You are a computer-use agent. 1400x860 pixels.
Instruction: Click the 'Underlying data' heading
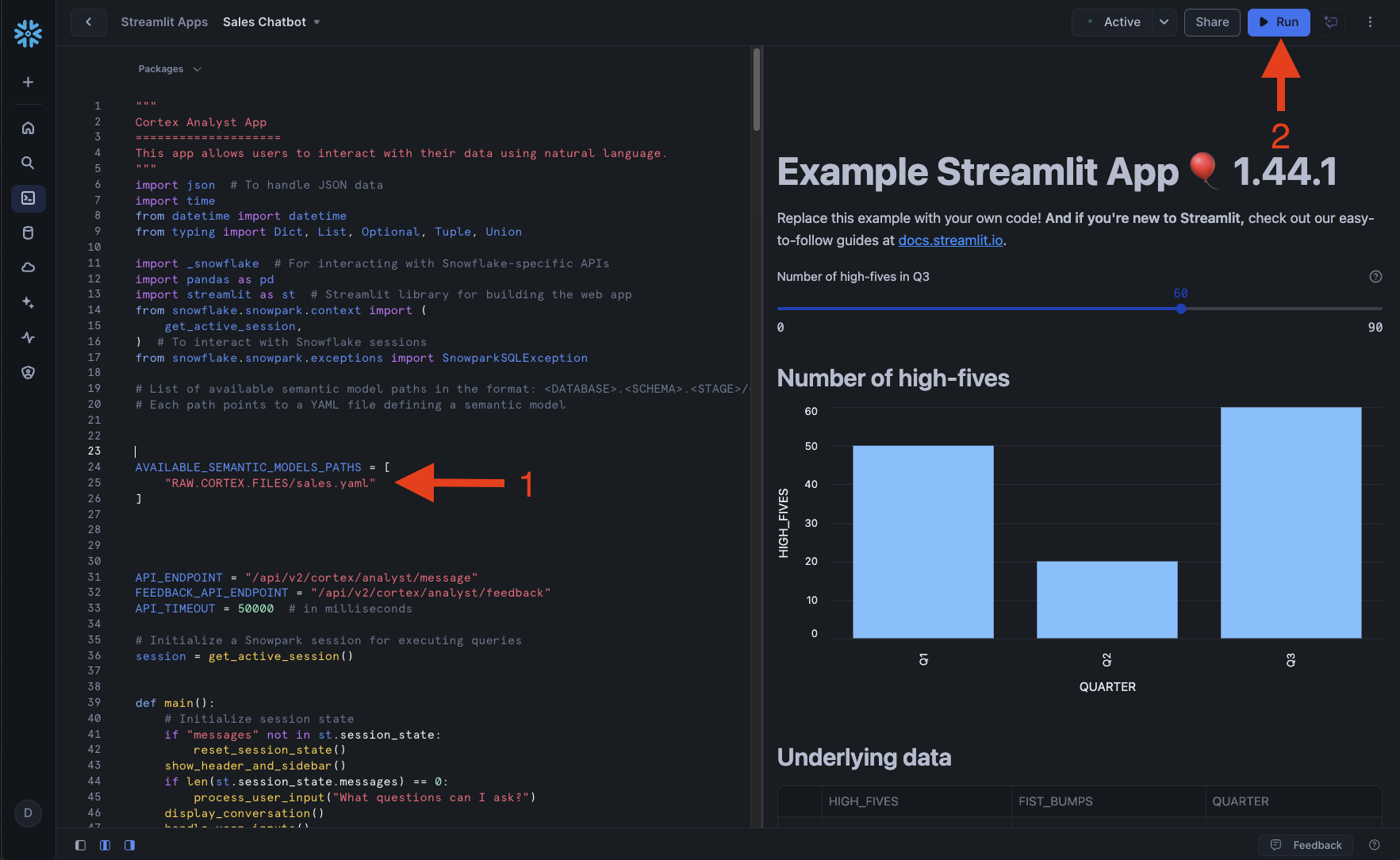864,757
